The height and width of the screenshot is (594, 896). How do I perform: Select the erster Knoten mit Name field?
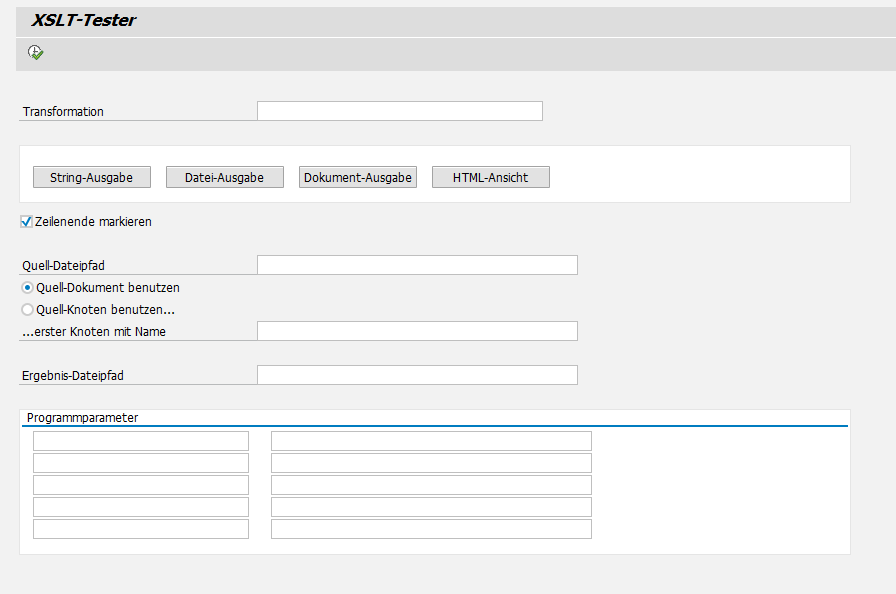pyautogui.click(x=417, y=331)
